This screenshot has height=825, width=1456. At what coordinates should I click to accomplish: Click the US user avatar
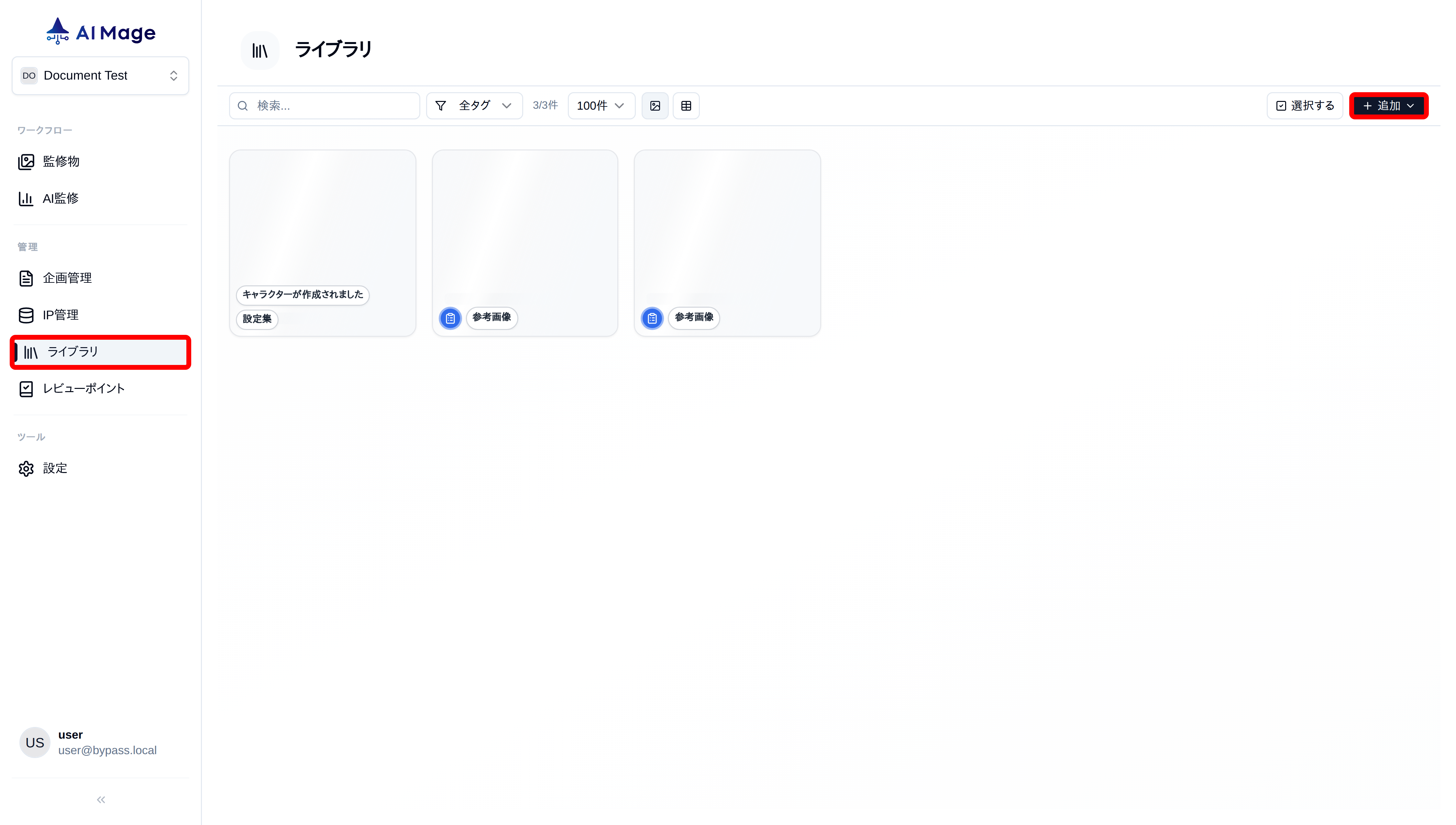click(x=35, y=742)
